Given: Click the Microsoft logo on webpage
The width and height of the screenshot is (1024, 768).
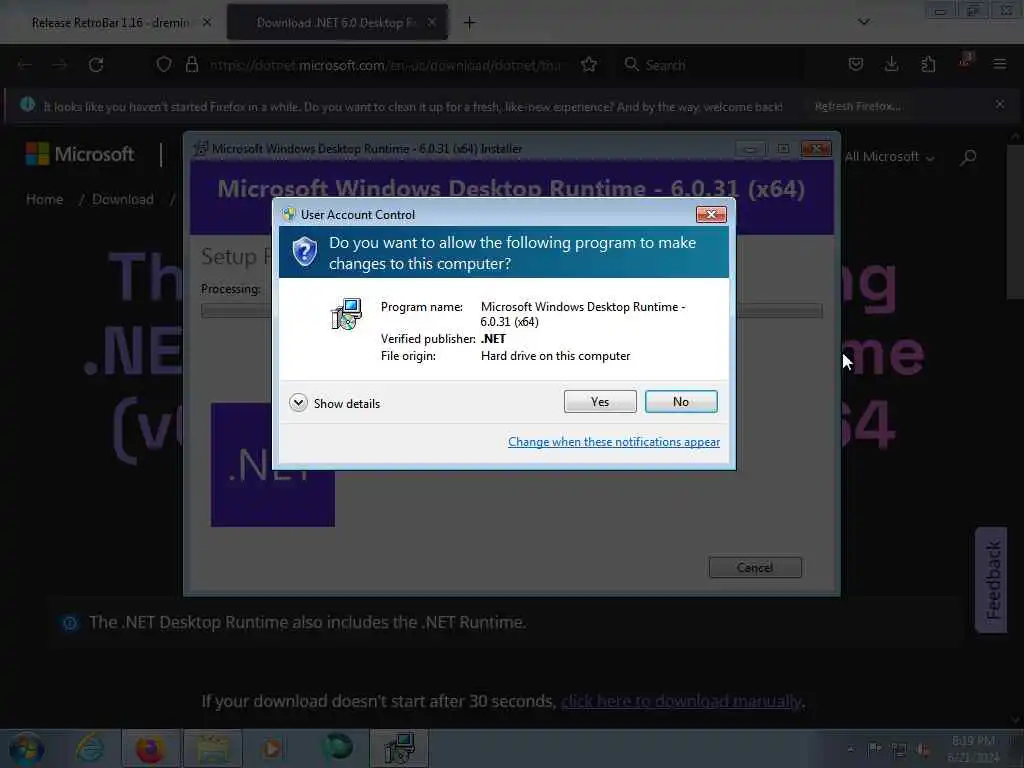Looking at the screenshot, I should click(80, 154).
